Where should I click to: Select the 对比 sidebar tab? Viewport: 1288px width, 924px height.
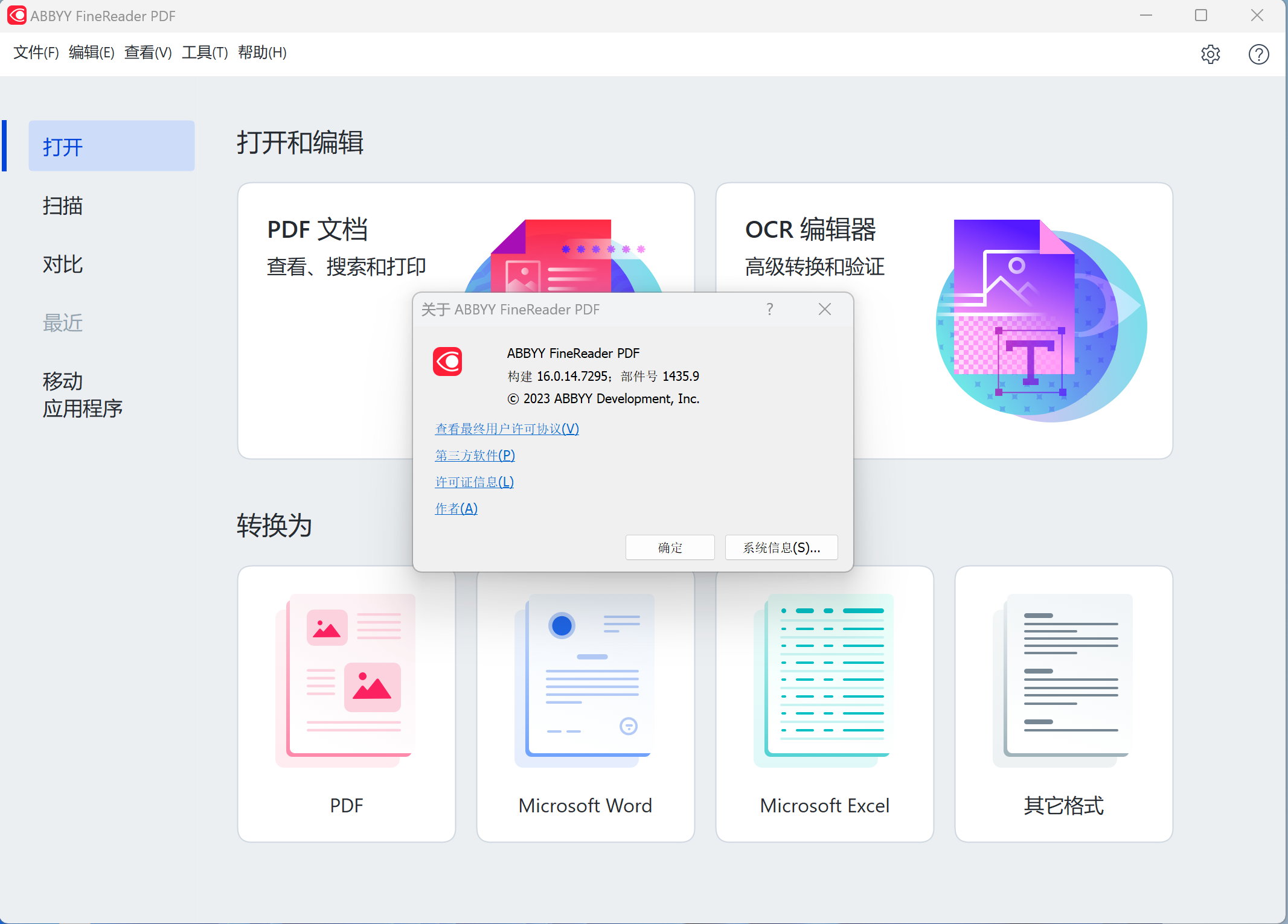coord(63,264)
